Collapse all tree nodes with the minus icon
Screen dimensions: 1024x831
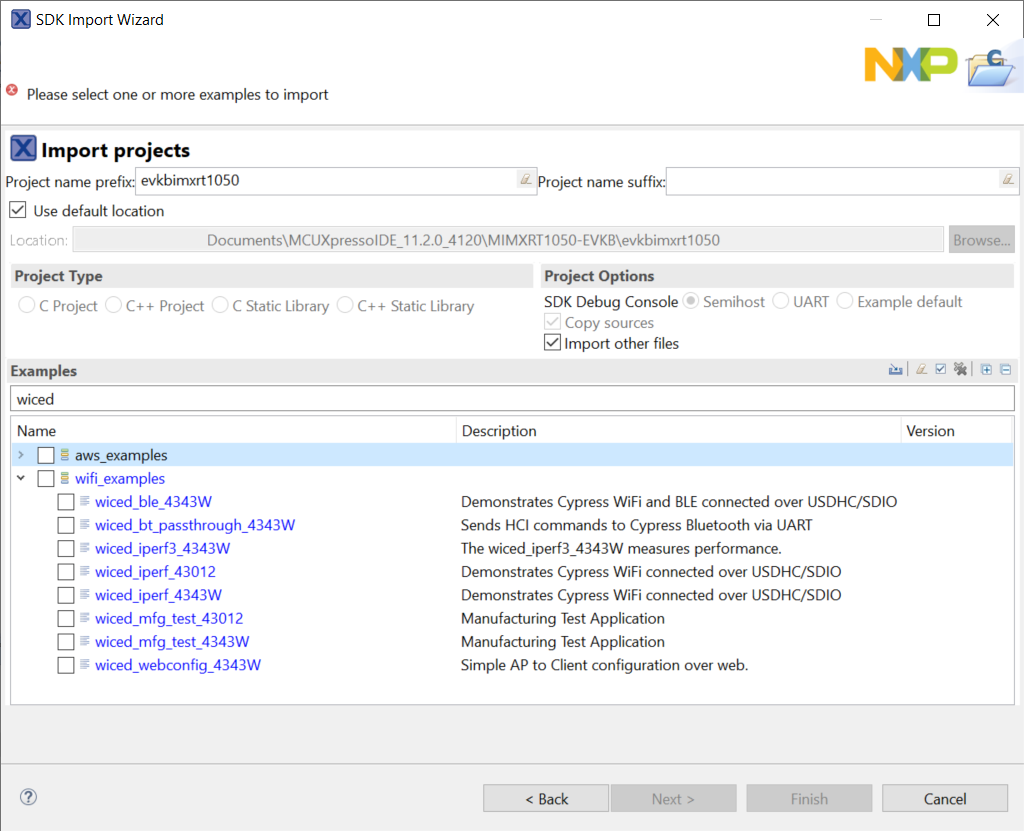pyautogui.click(x=1005, y=368)
